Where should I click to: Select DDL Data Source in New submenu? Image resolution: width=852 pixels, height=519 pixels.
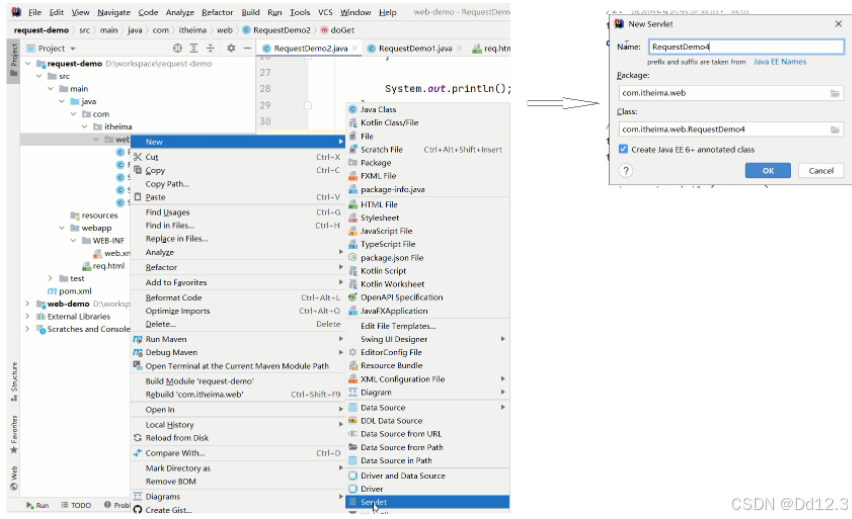click(x=428, y=421)
